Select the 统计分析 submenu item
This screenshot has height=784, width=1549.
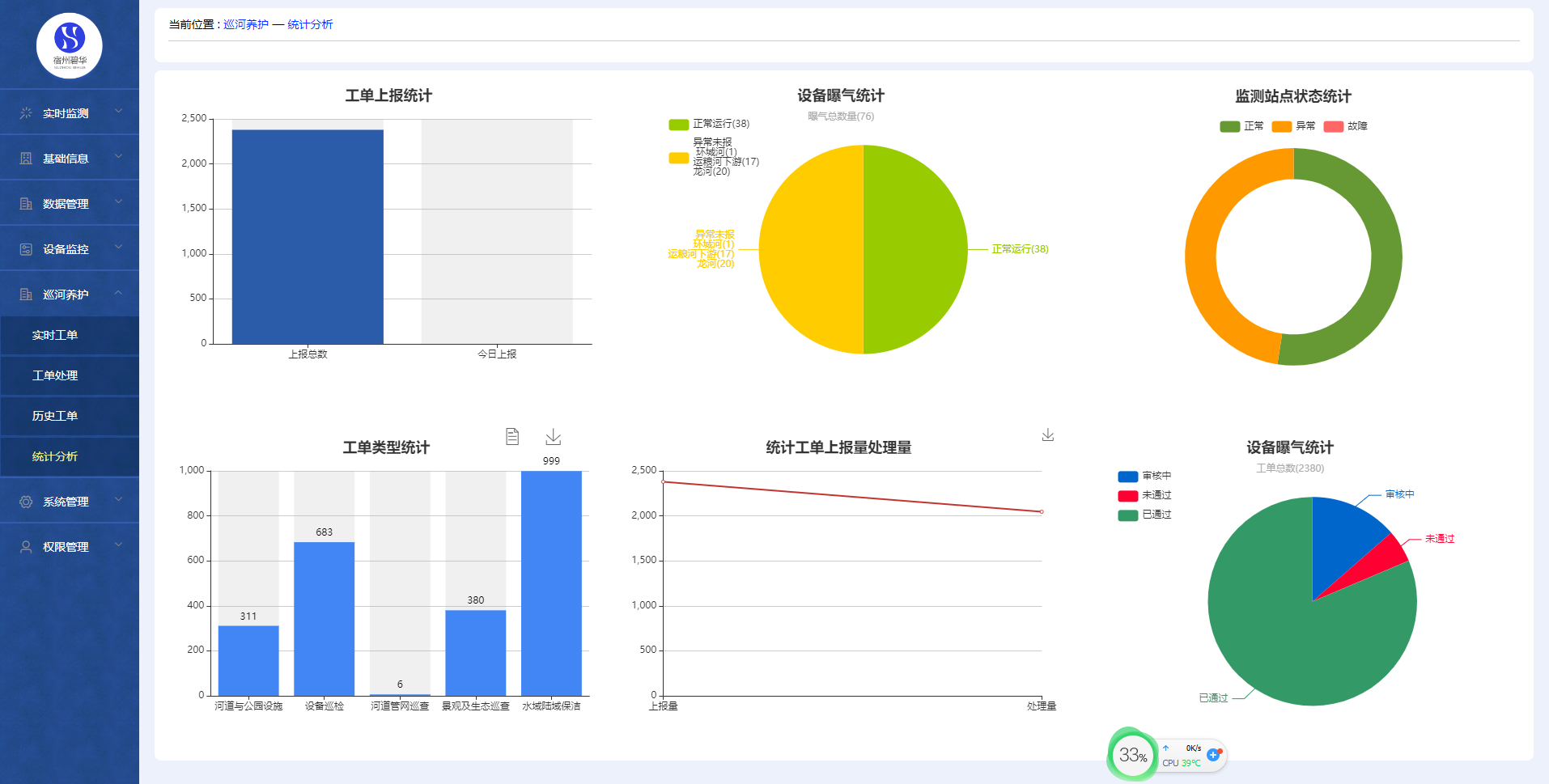[x=70, y=456]
